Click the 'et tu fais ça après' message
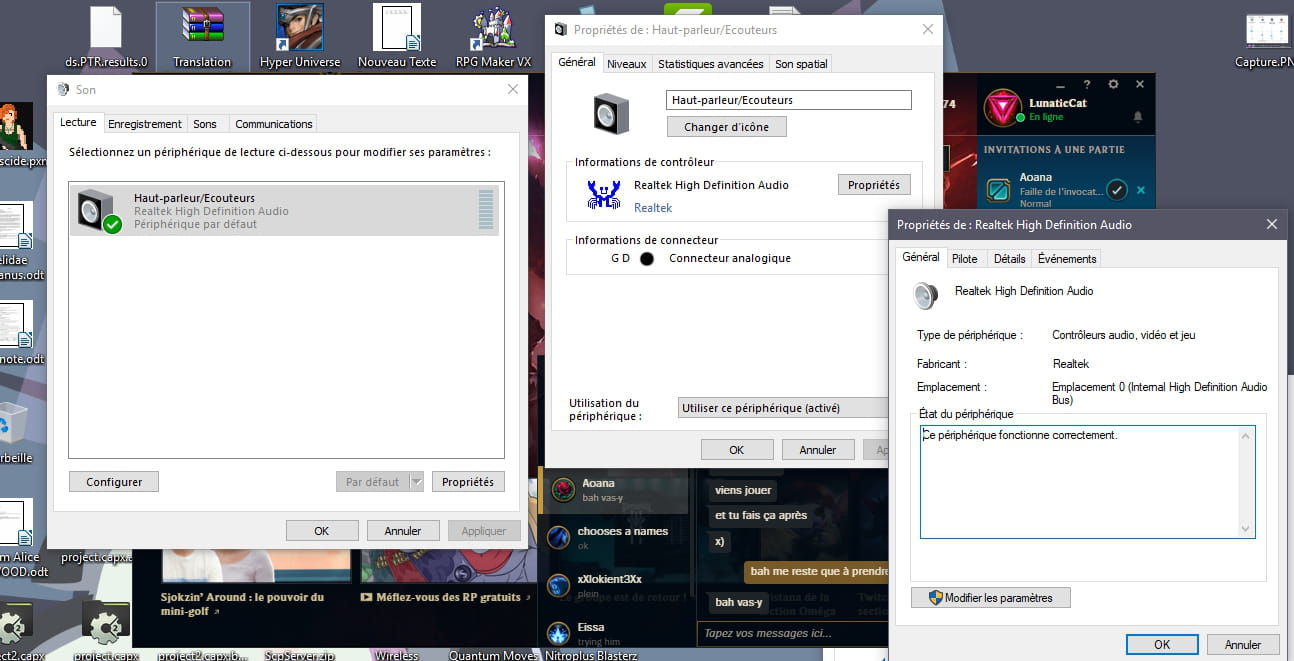This screenshot has height=661, width=1294. coord(760,516)
